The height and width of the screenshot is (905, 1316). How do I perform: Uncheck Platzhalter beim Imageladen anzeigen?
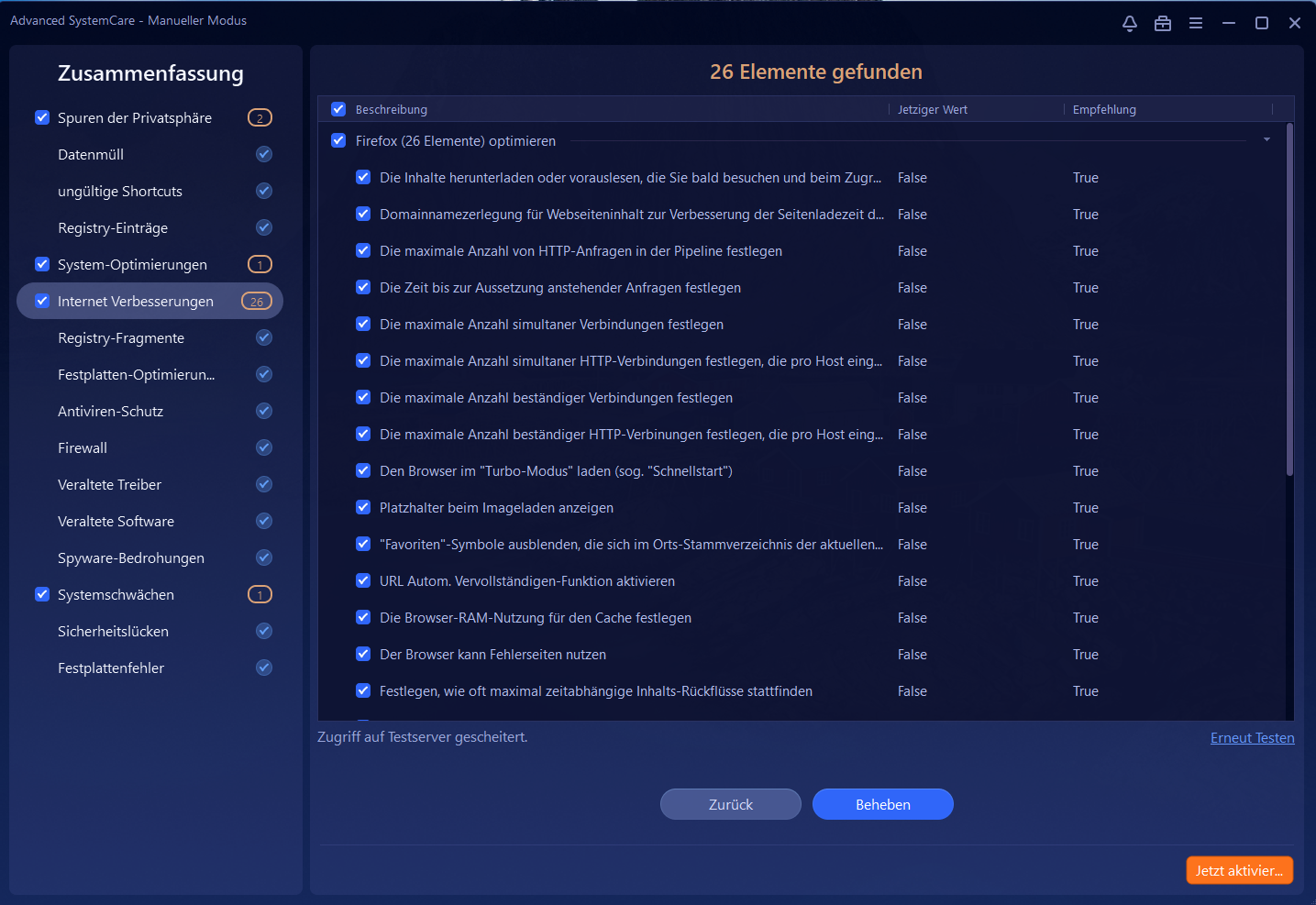pyautogui.click(x=363, y=507)
